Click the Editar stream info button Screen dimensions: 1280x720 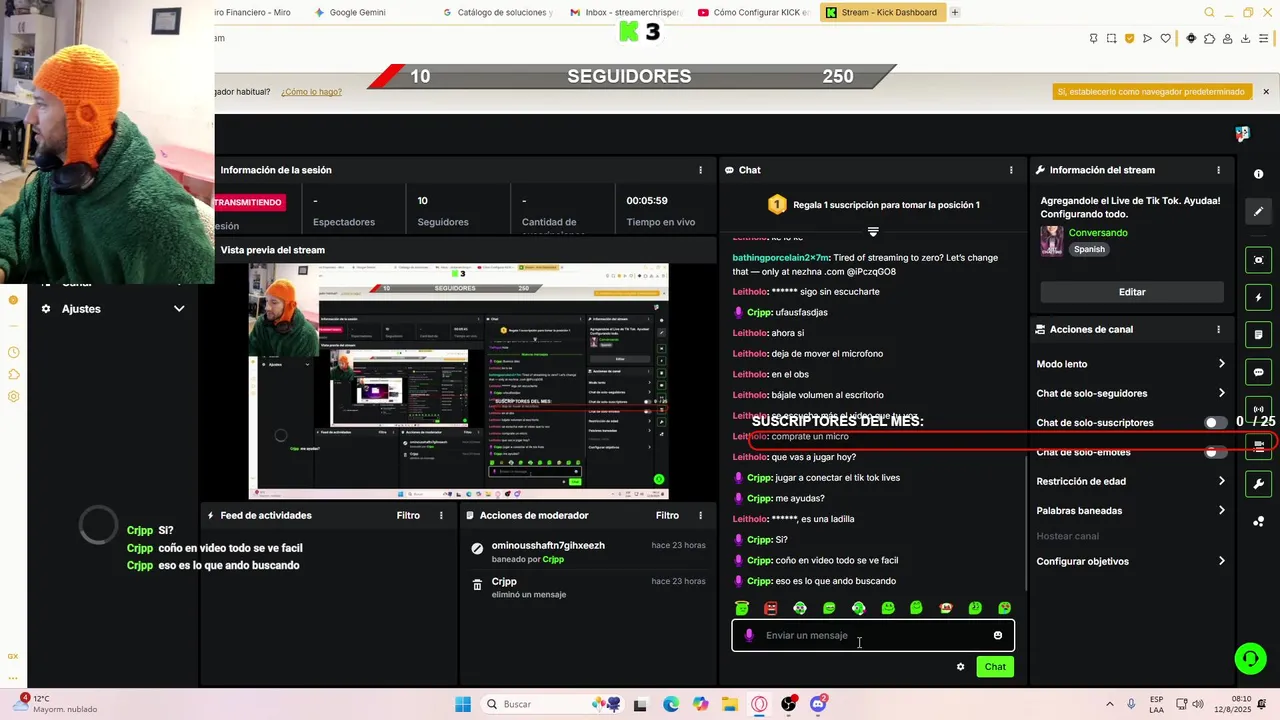1132,292
